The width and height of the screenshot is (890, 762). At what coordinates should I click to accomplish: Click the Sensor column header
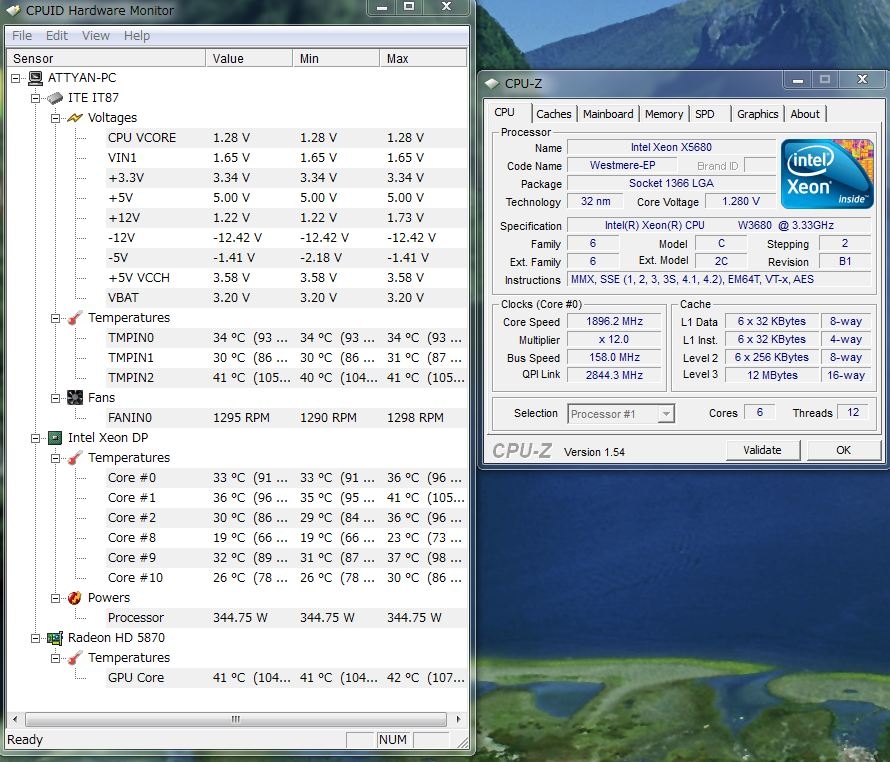106,58
